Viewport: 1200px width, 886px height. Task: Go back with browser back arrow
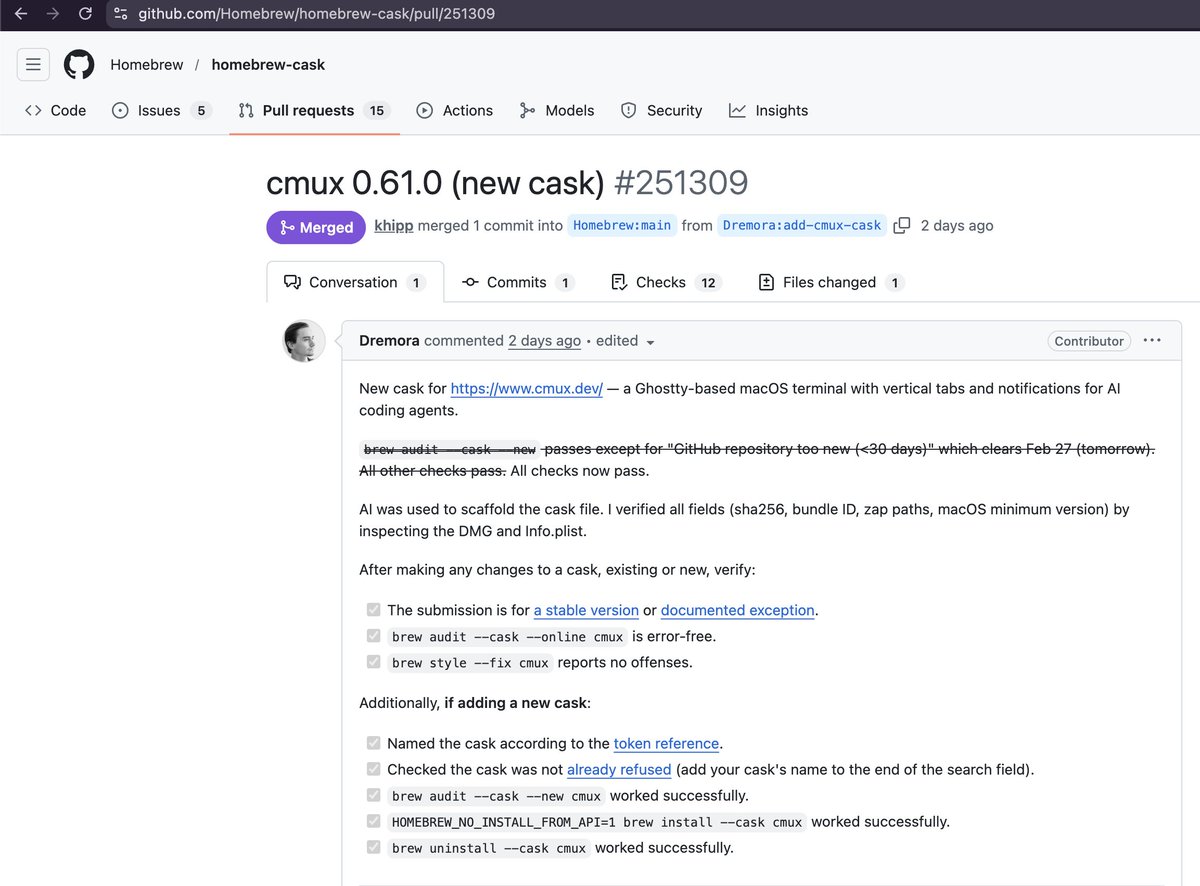(21, 14)
